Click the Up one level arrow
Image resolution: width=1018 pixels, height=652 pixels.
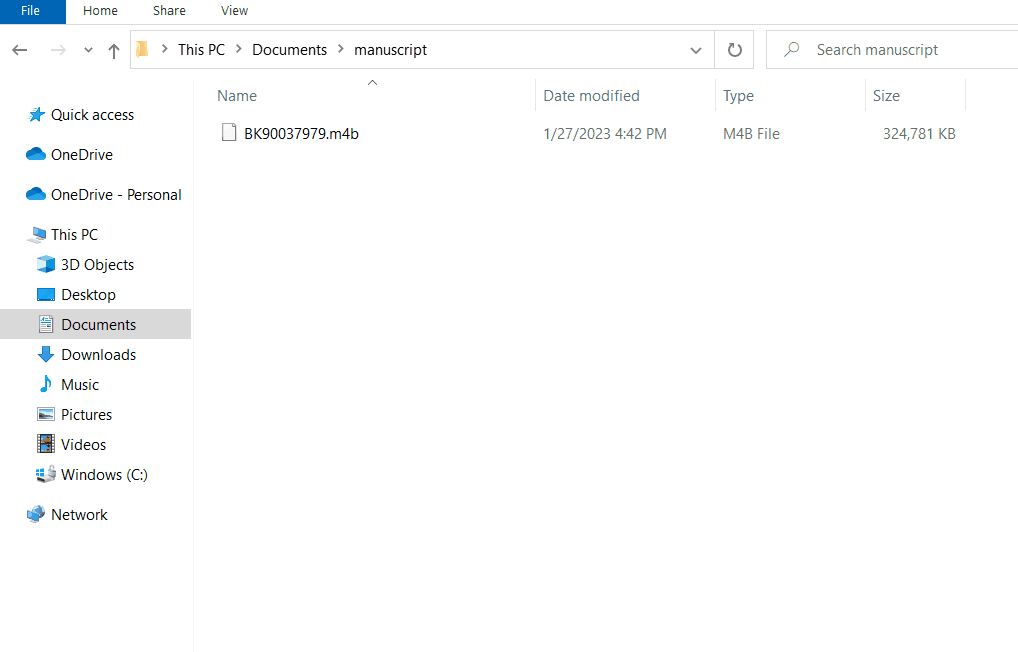[114, 50]
